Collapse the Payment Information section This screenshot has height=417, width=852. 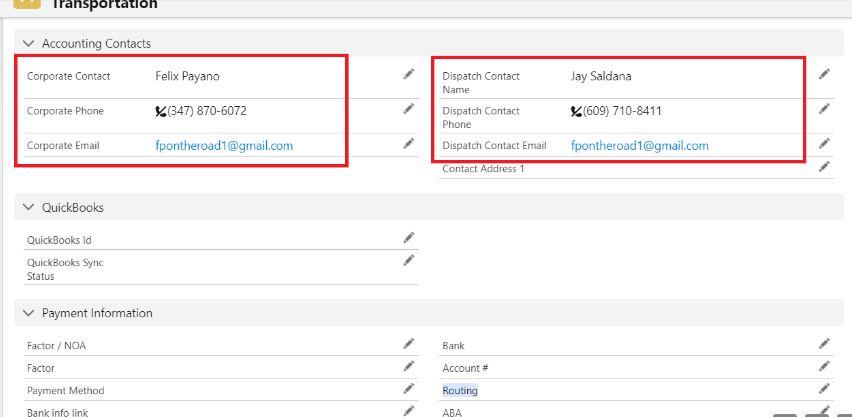pos(29,313)
